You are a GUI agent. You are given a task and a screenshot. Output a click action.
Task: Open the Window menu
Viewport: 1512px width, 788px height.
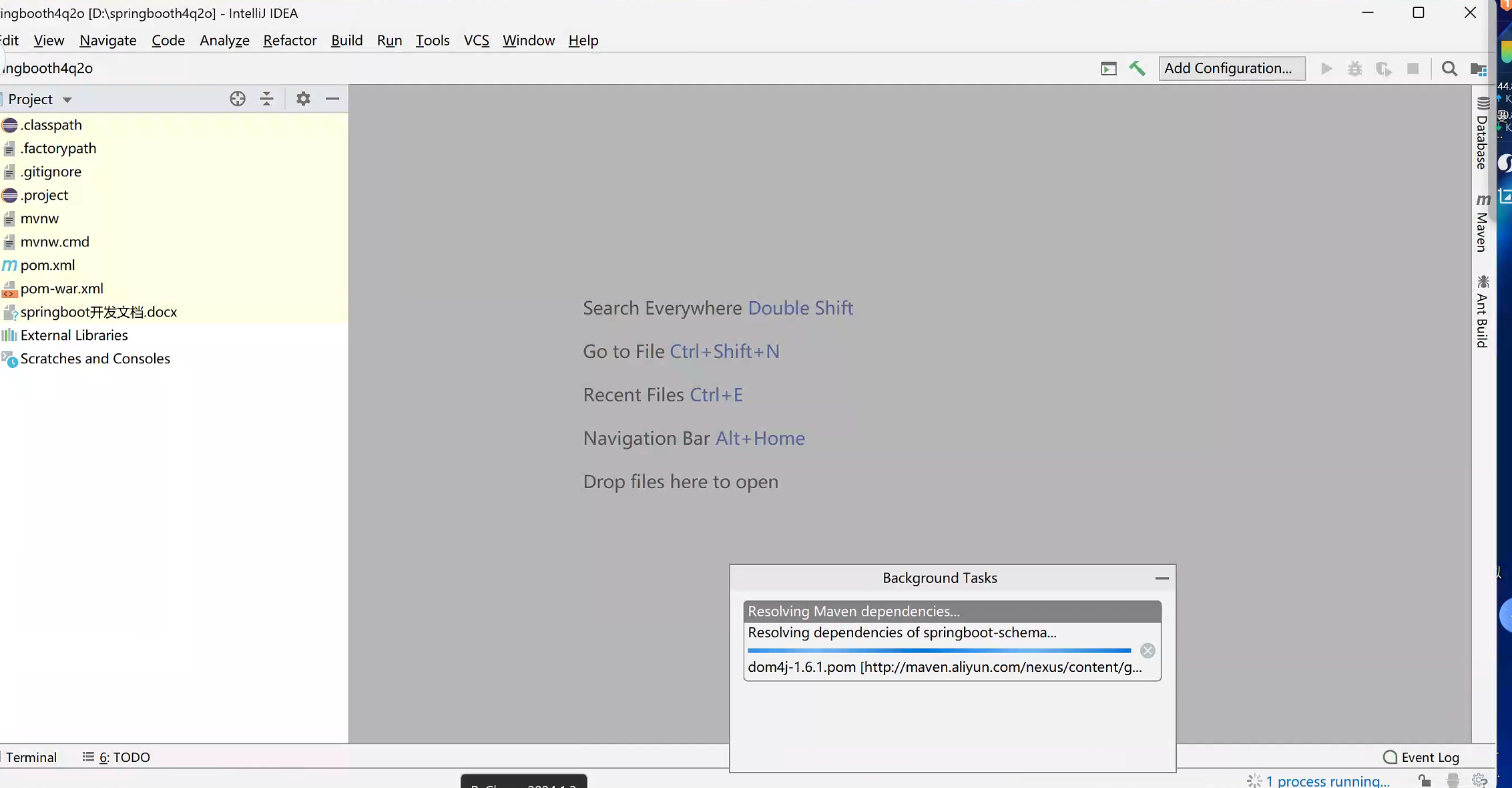(529, 41)
